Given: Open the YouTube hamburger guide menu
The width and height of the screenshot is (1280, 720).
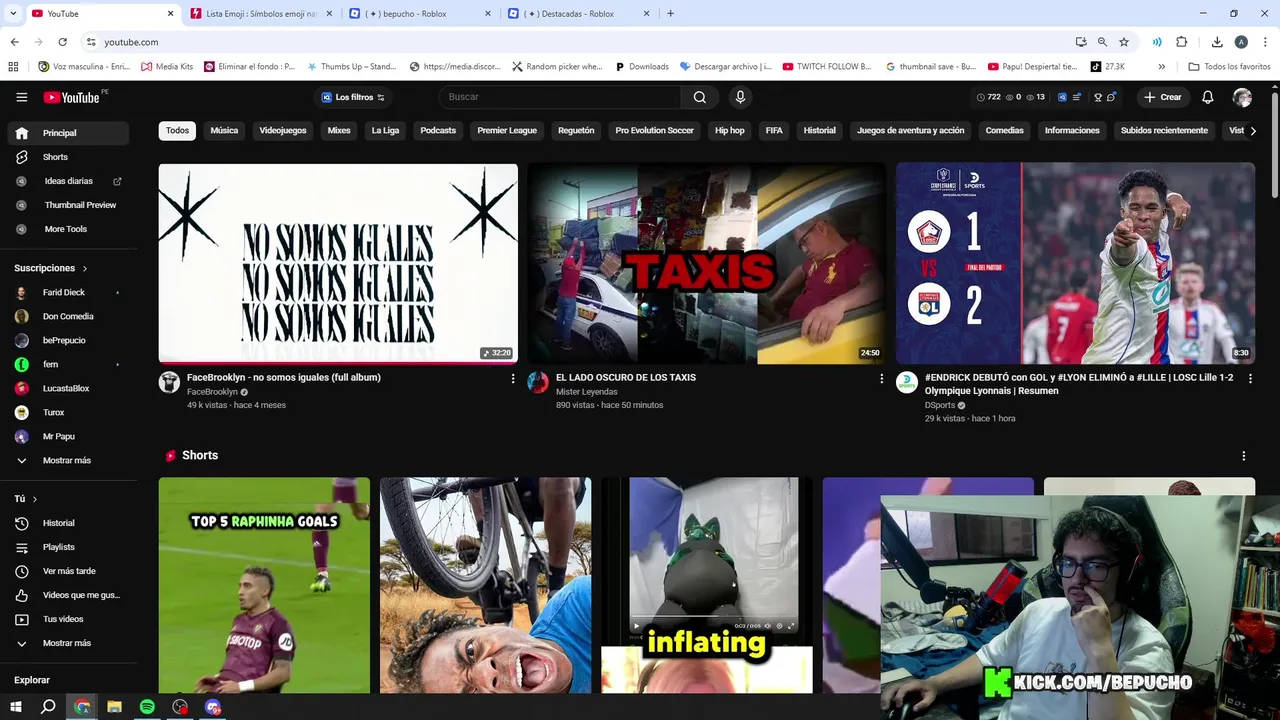Looking at the screenshot, I should [x=22, y=97].
